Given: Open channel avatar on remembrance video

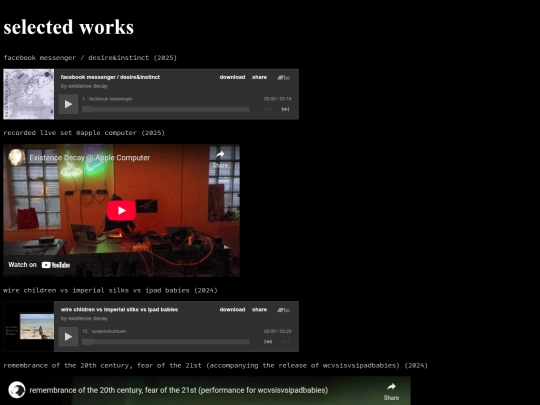Looking at the screenshot, I should point(17,390).
